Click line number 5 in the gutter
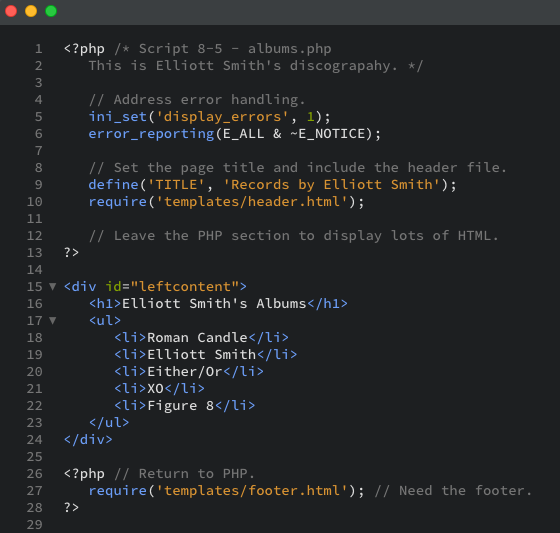Image resolution: width=560 pixels, height=533 pixels. pos(39,116)
